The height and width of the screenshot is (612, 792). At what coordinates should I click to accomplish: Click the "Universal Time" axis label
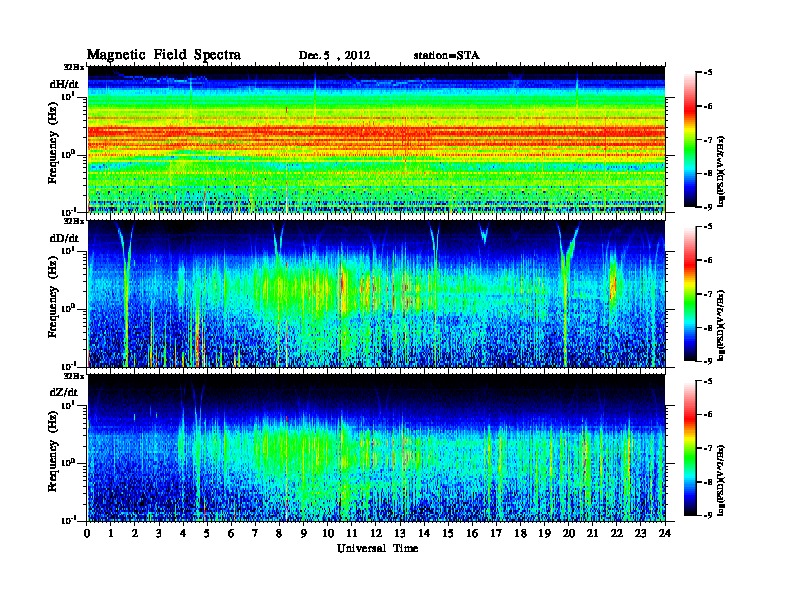(x=377, y=548)
